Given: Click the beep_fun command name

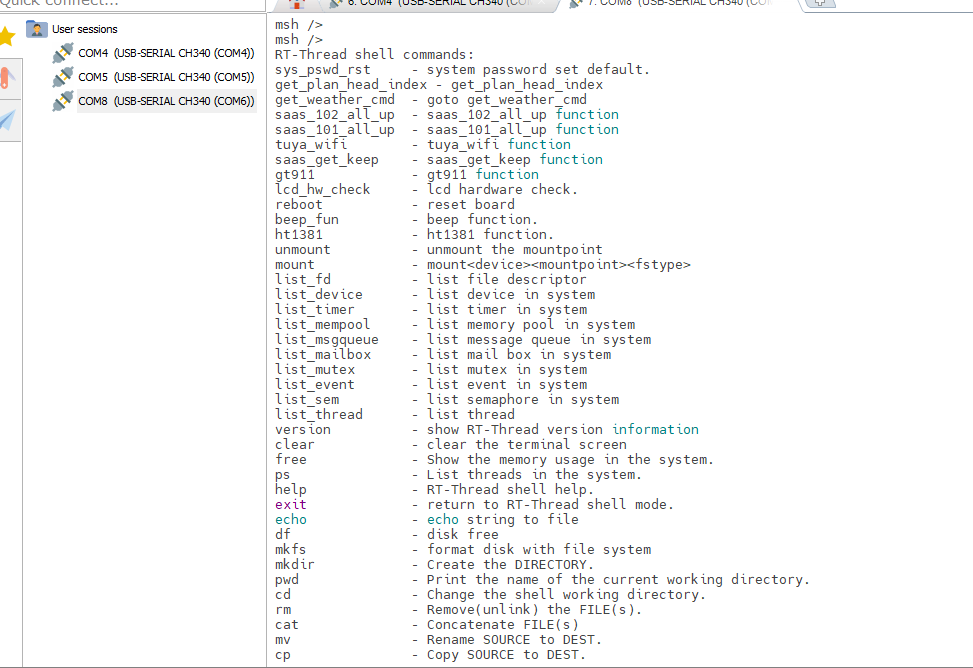Looking at the screenshot, I should tap(307, 219).
